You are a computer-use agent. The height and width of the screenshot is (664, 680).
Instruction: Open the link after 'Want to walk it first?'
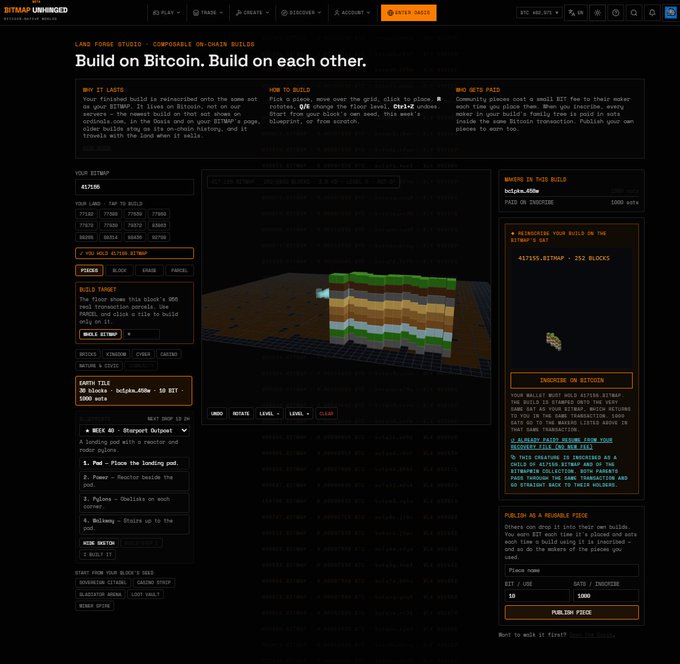pos(591,635)
